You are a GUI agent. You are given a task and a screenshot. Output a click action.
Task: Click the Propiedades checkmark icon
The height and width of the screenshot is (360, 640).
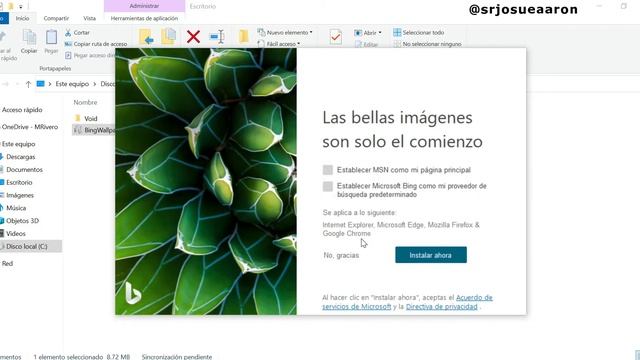pos(336,37)
